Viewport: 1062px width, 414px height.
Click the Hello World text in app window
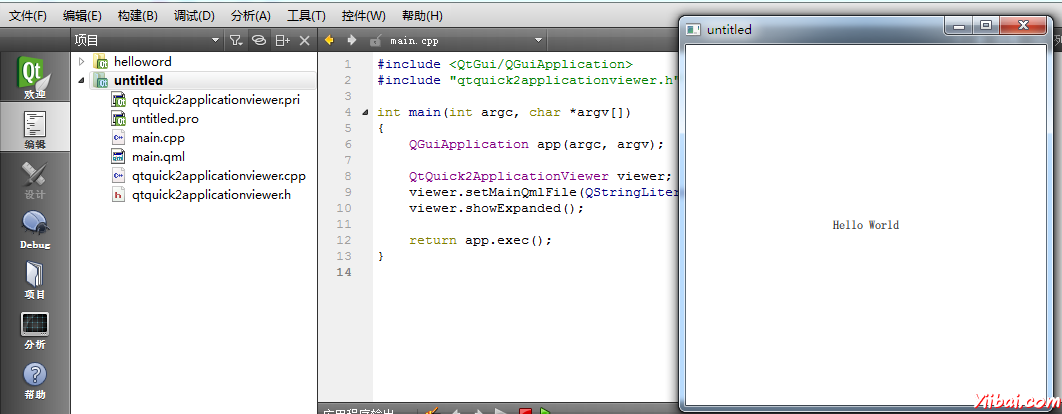(865, 225)
